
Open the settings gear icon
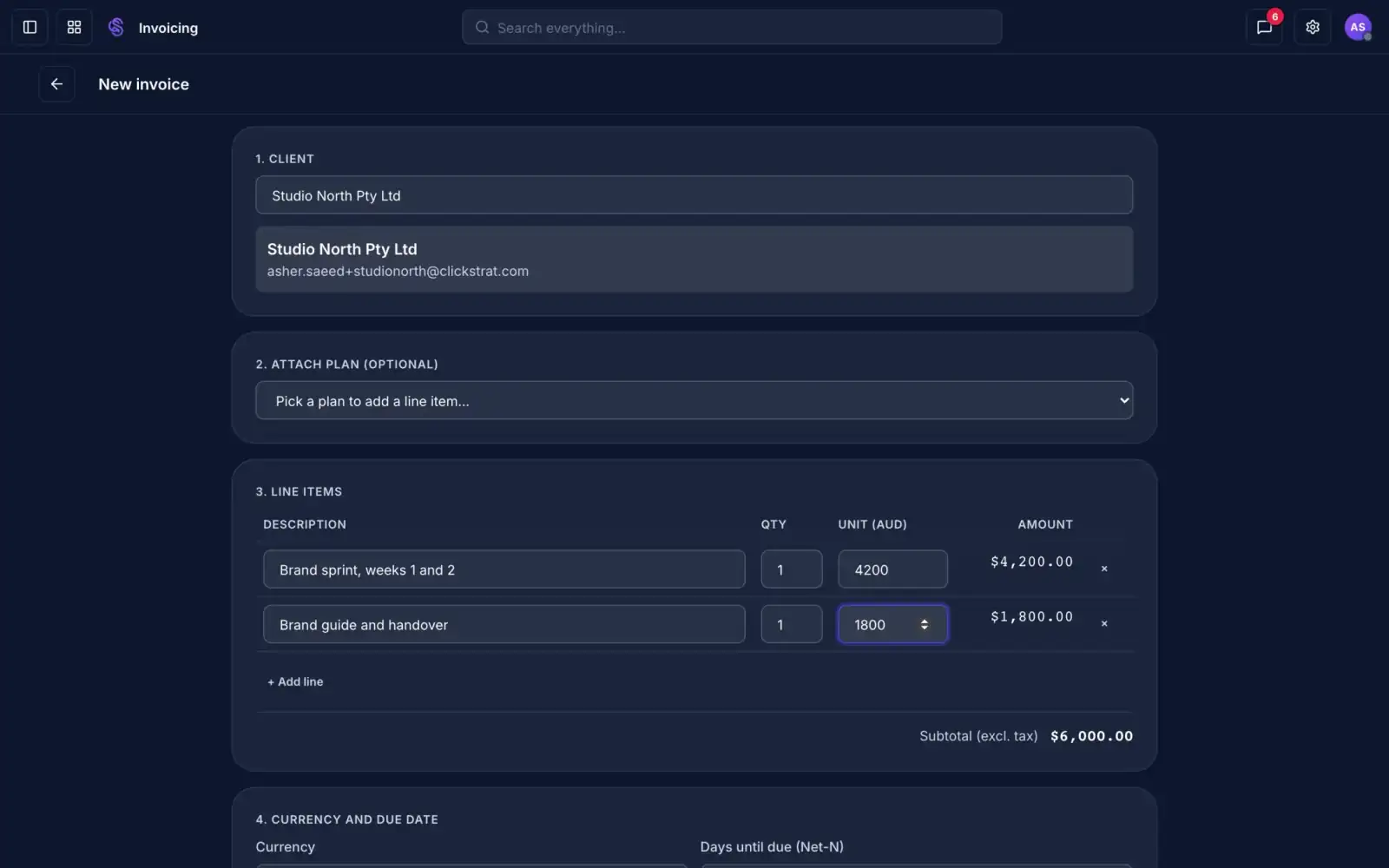(1313, 27)
